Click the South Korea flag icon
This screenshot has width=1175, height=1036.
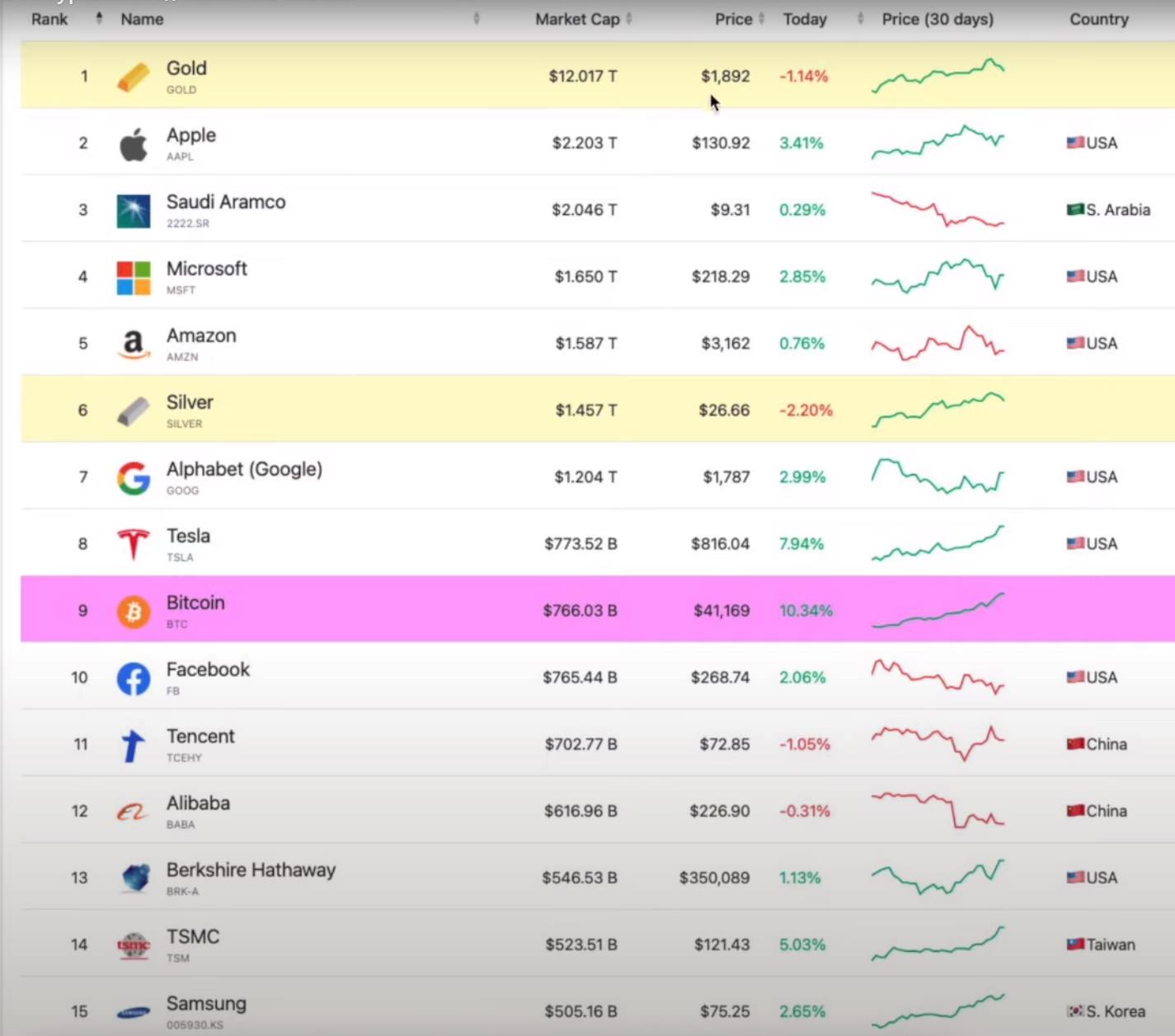(x=1075, y=1010)
